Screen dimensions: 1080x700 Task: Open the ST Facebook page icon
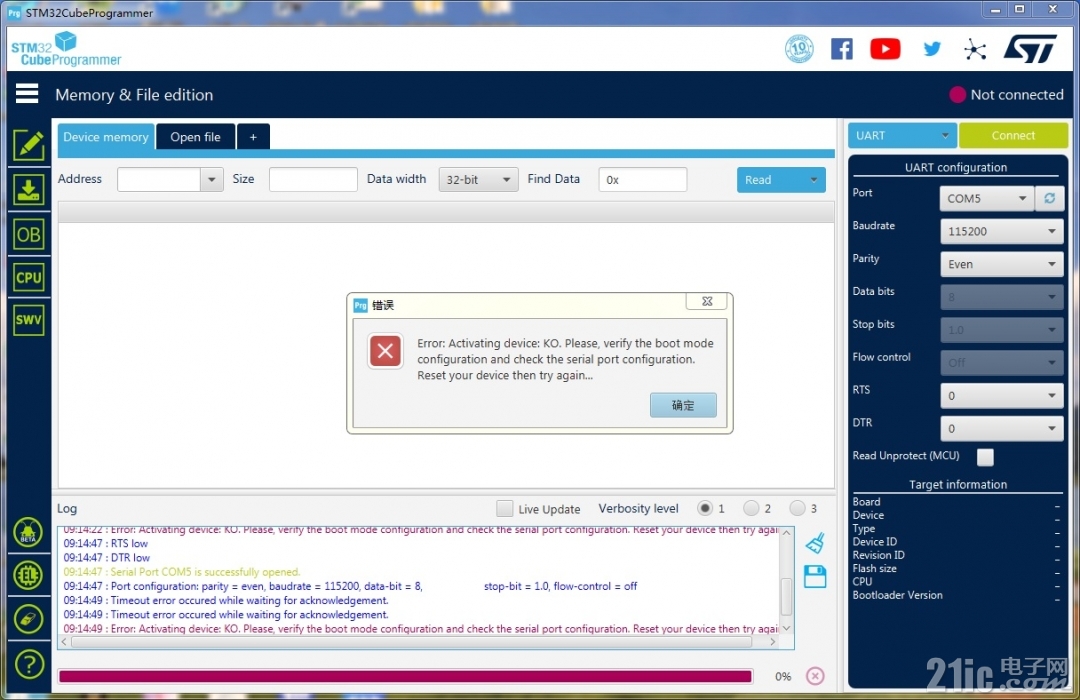[842, 49]
